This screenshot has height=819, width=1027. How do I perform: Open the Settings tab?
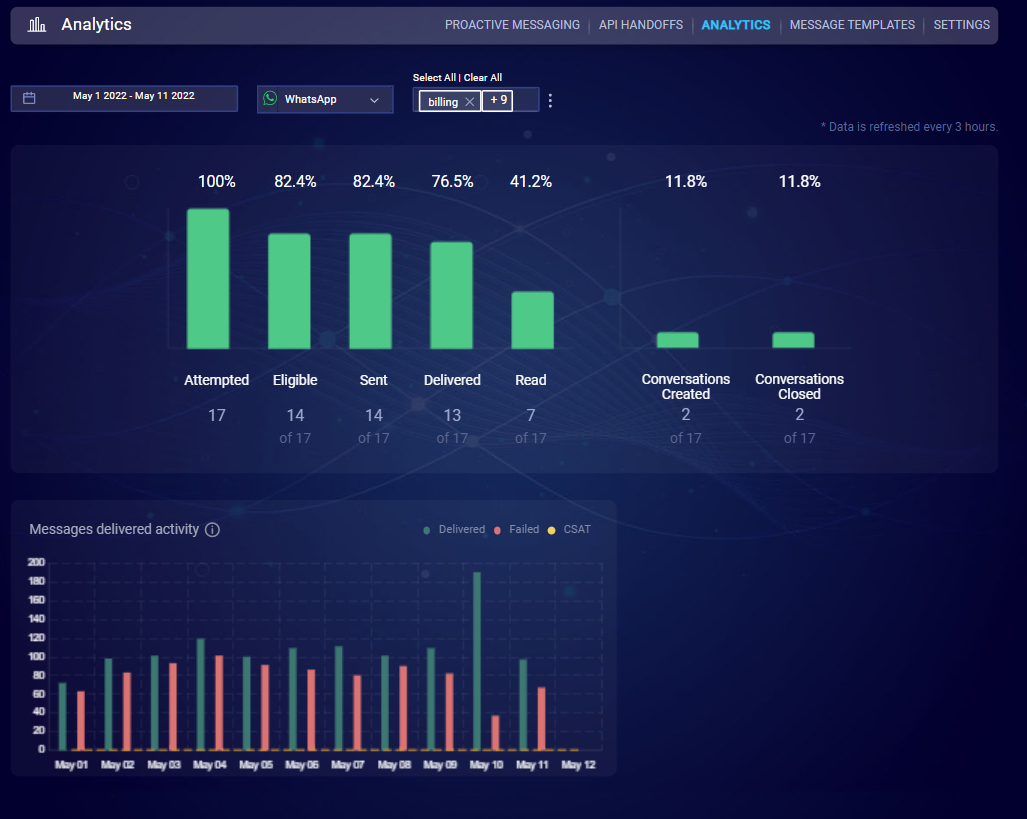click(x=962, y=25)
